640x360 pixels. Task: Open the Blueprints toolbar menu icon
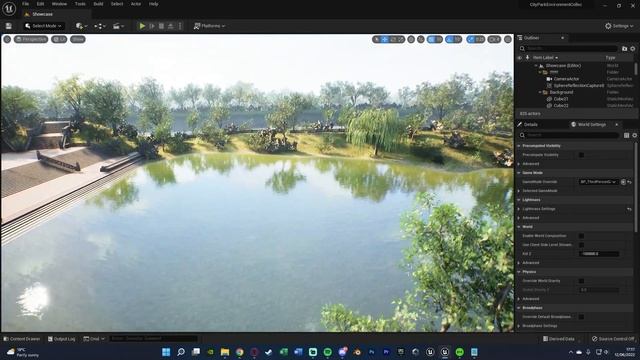coord(99,26)
